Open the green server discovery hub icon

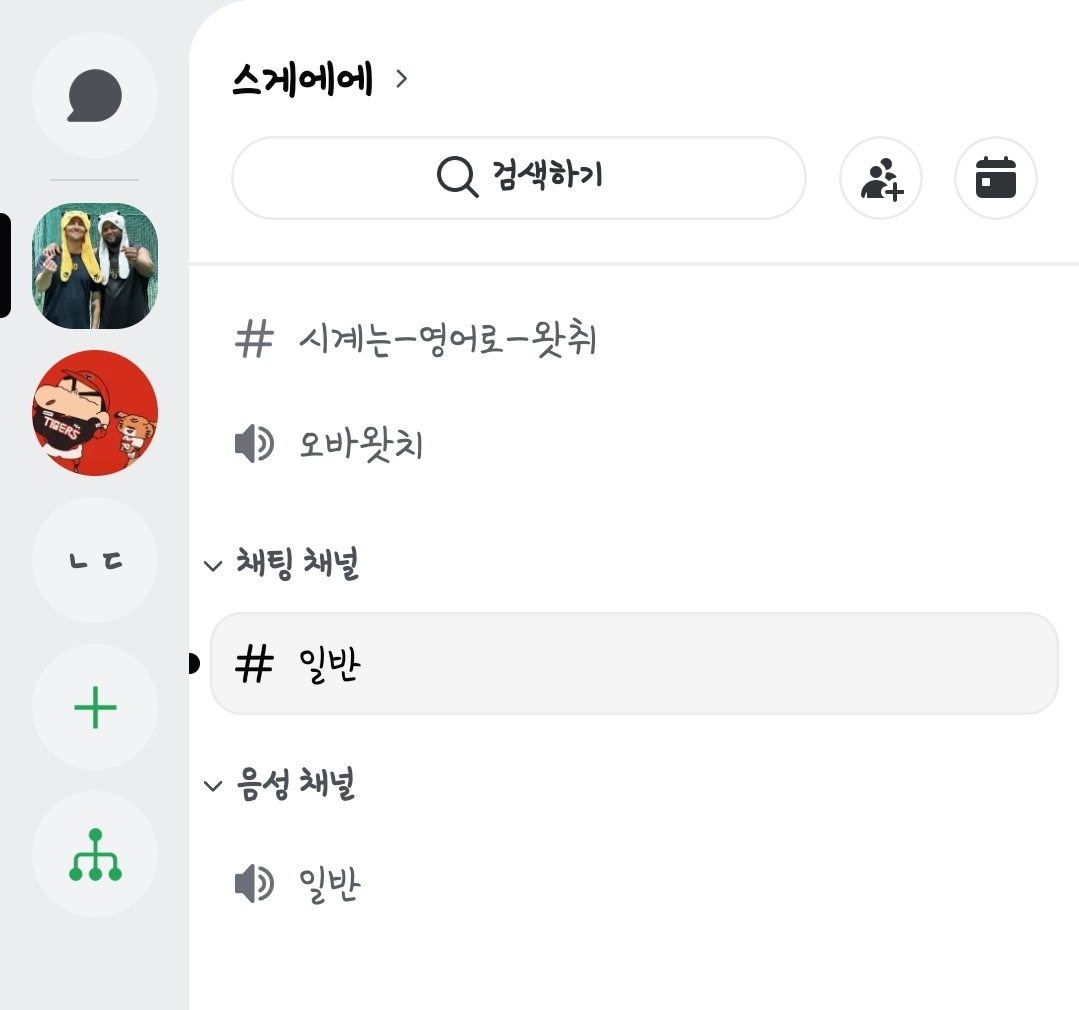[x=95, y=854]
